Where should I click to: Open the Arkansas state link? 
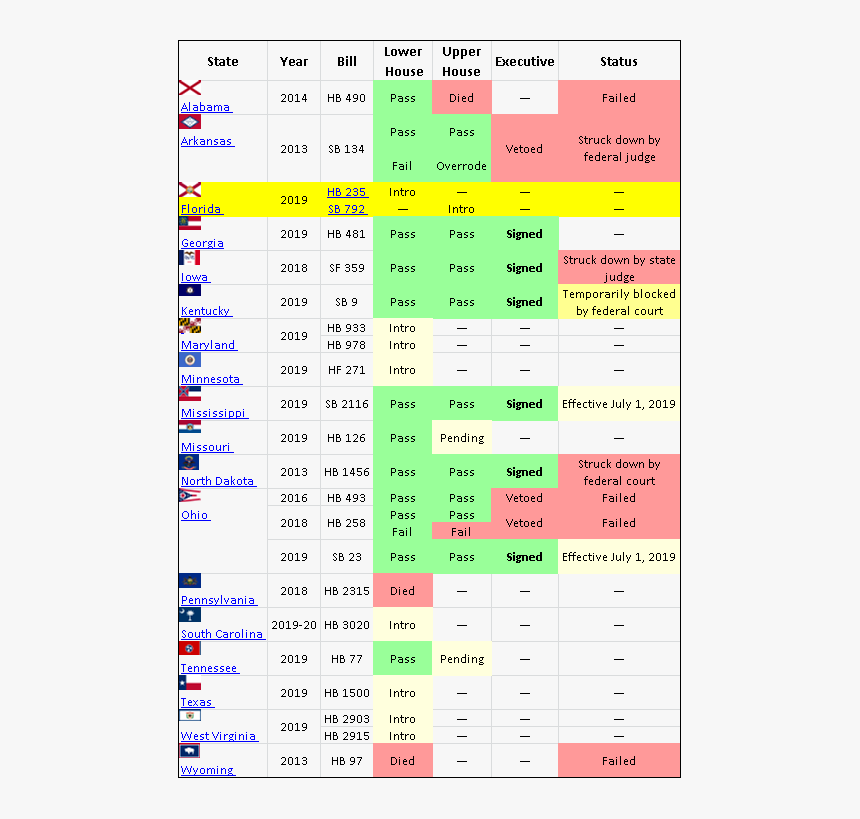(x=207, y=140)
